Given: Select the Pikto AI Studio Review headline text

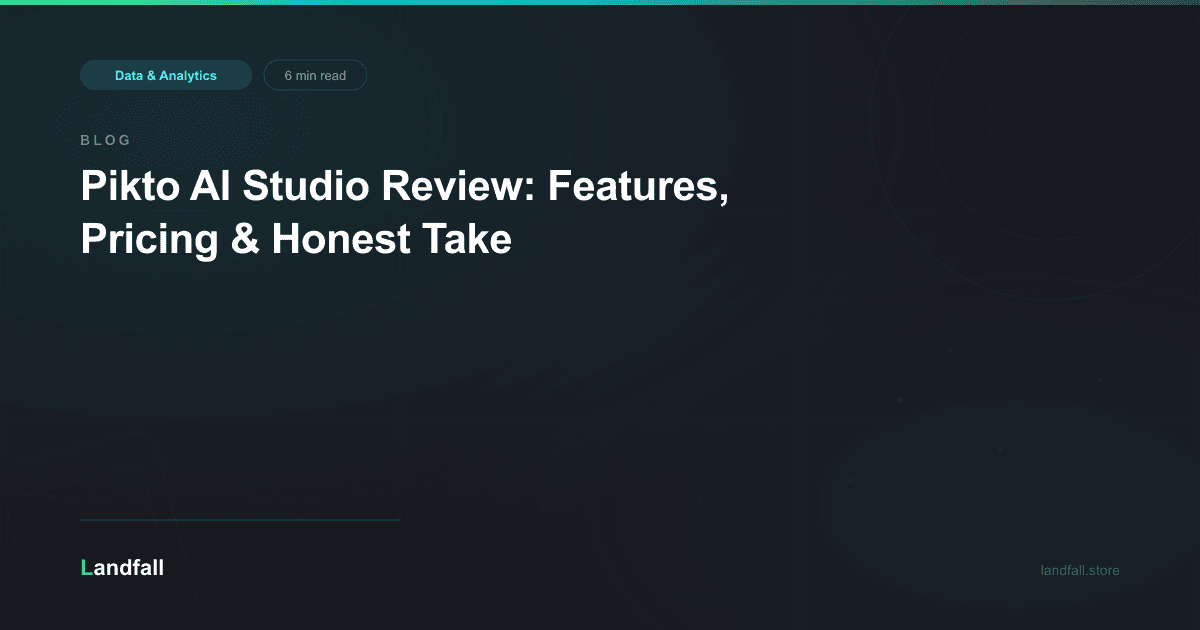Looking at the screenshot, I should [405, 187].
